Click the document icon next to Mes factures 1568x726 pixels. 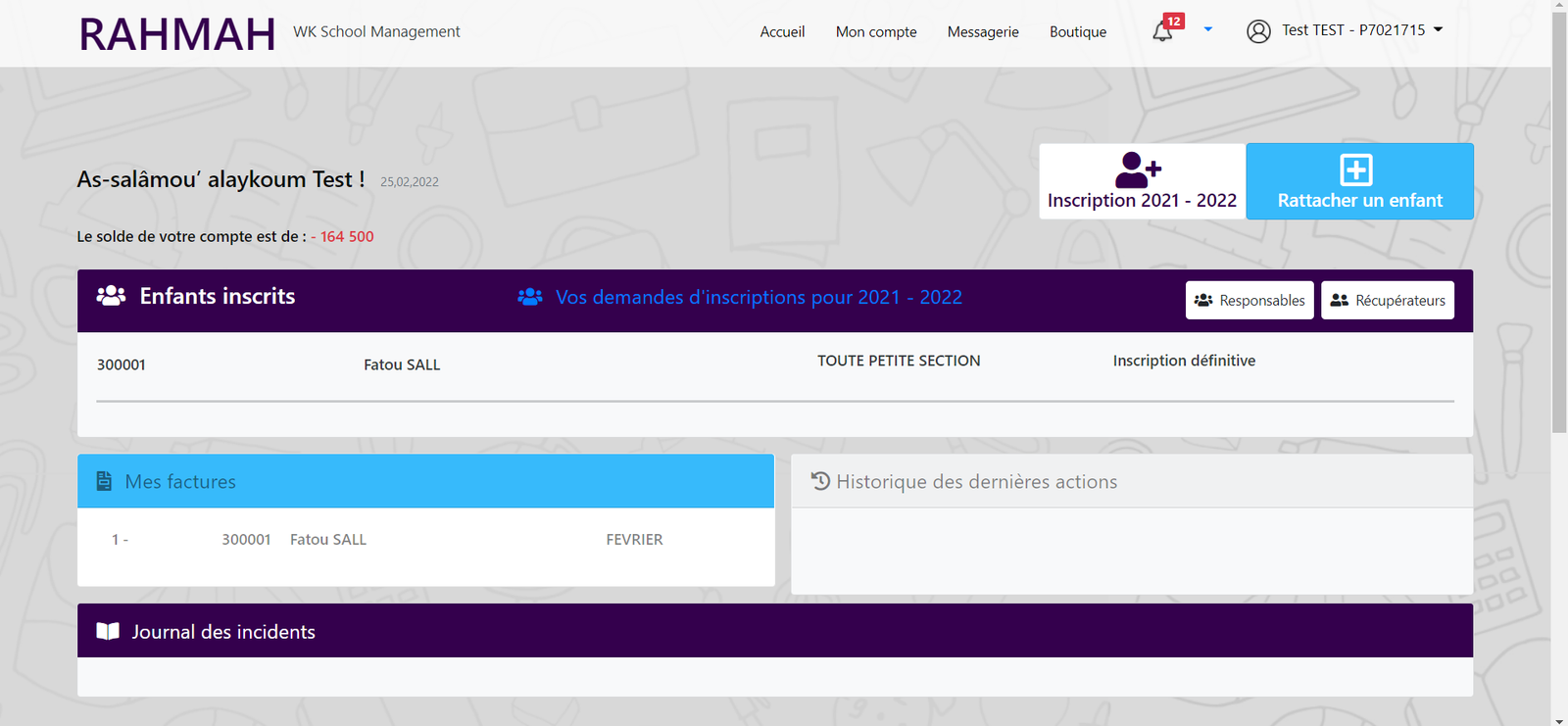coord(104,481)
